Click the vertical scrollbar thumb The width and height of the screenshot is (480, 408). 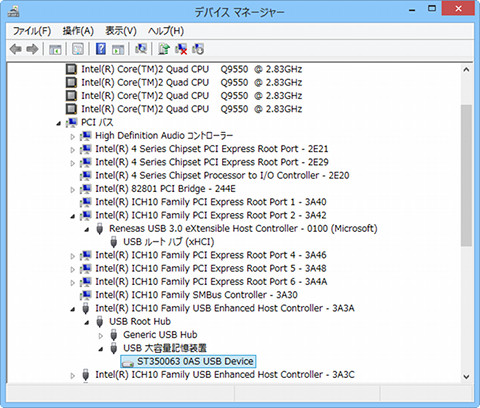coord(466,176)
